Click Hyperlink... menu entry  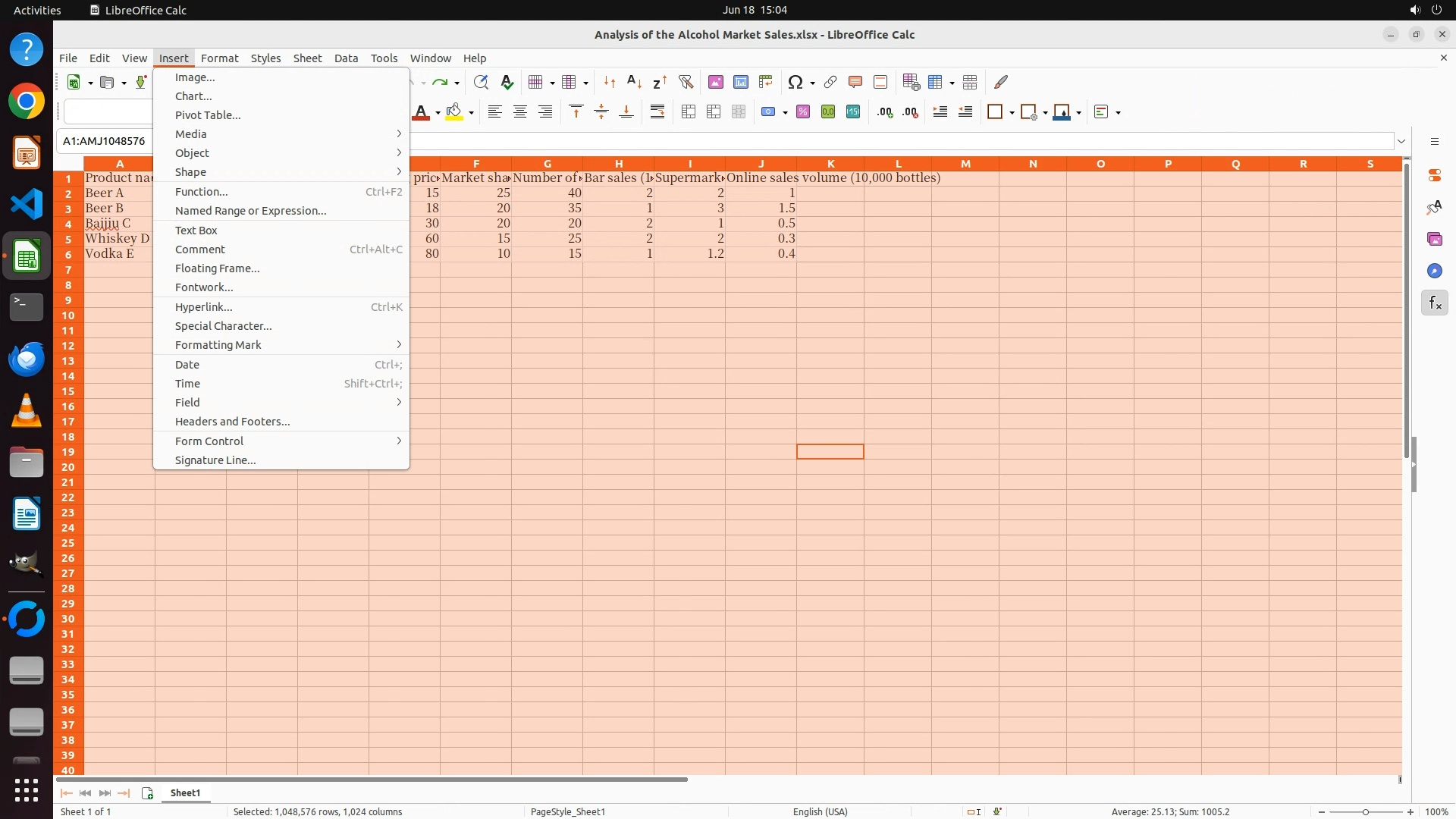[203, 307]
